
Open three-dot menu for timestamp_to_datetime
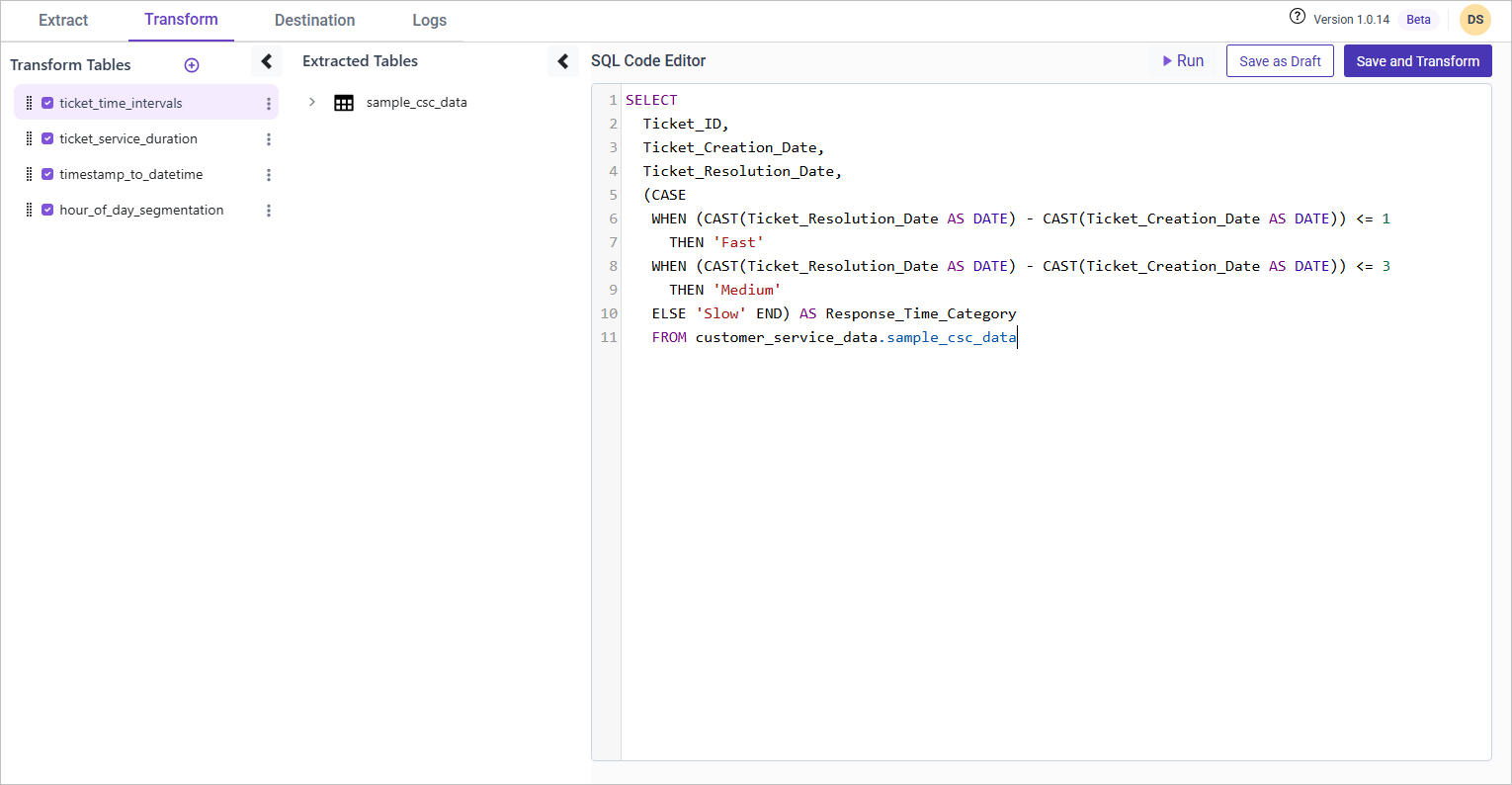[x=269, y=175]
